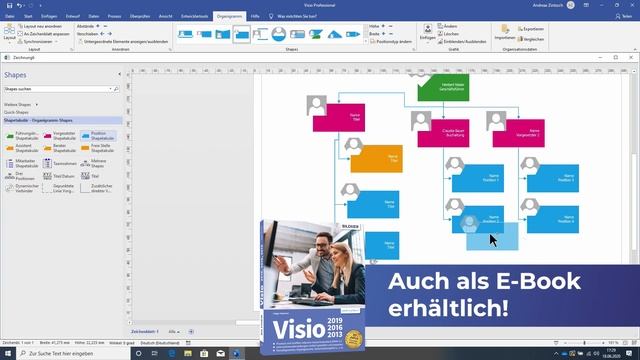The image size is (640, 360).
Task: Expand the Shapes gallery more arrow
Action: coord(366,41)
